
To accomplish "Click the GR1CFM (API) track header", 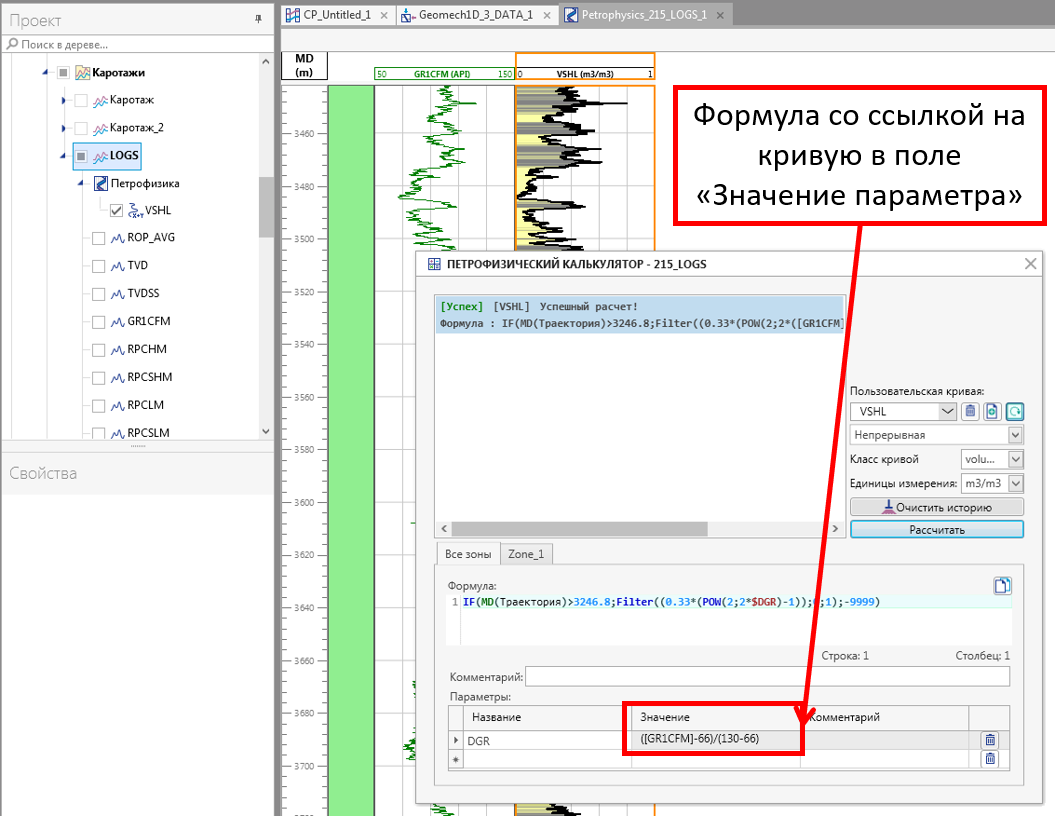I will click(444, 74).
